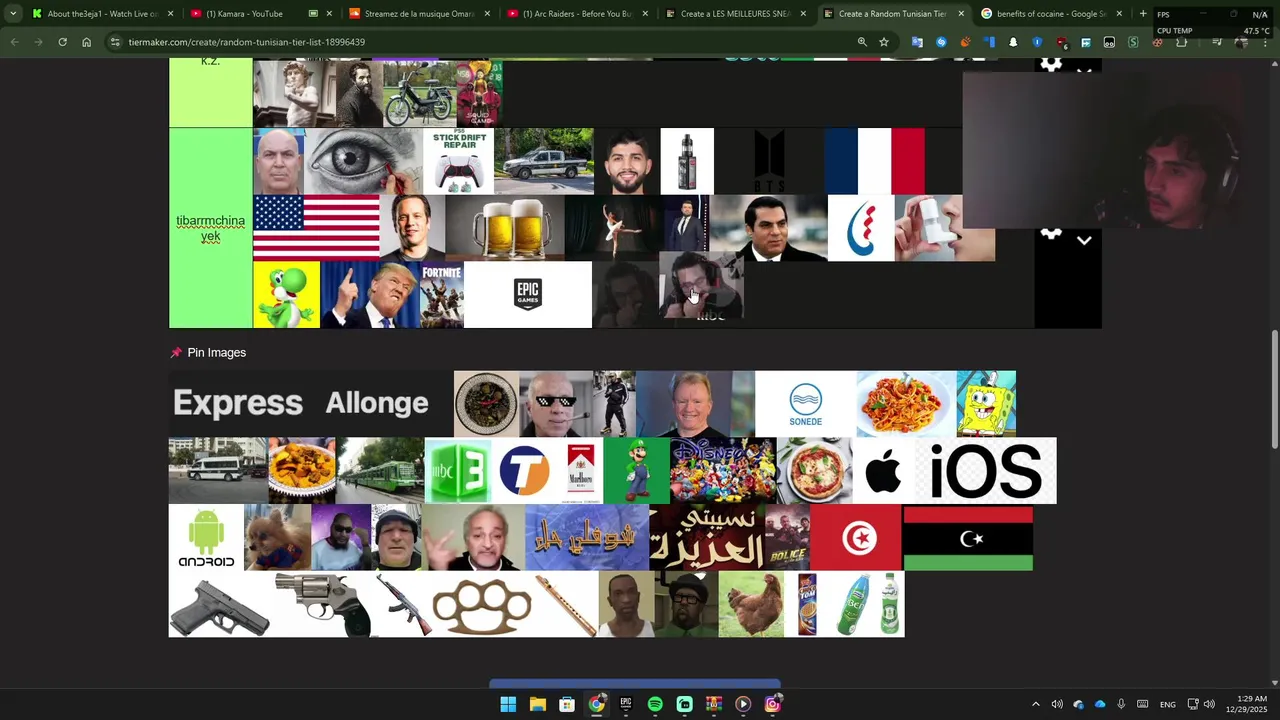Screen dimensions: 1280x720
Task: Click the tiermaker.com address bar
Action: pyautogui.click(x=480, y=42)
